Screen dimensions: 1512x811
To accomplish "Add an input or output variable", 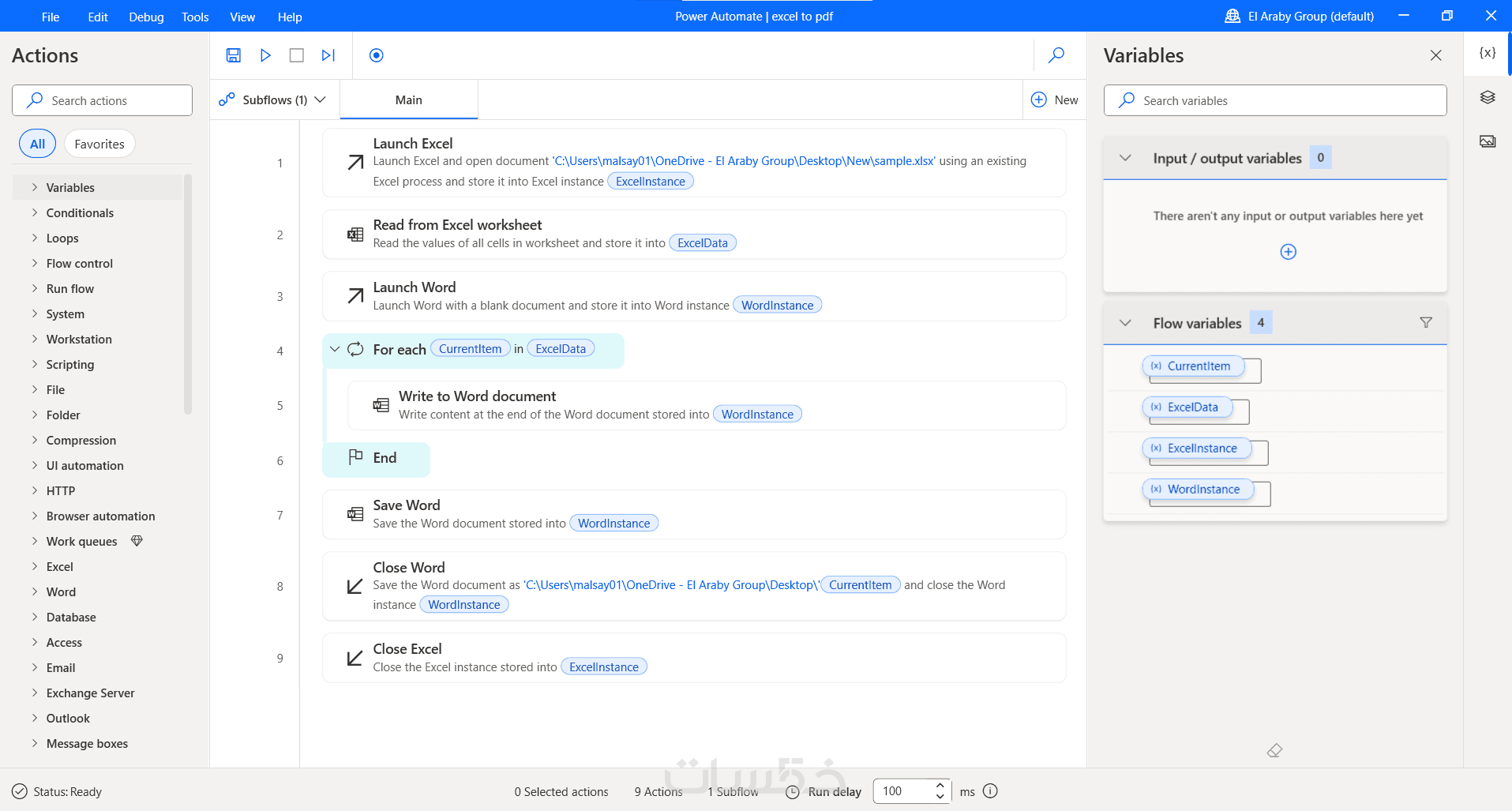I will (1289, 252).
